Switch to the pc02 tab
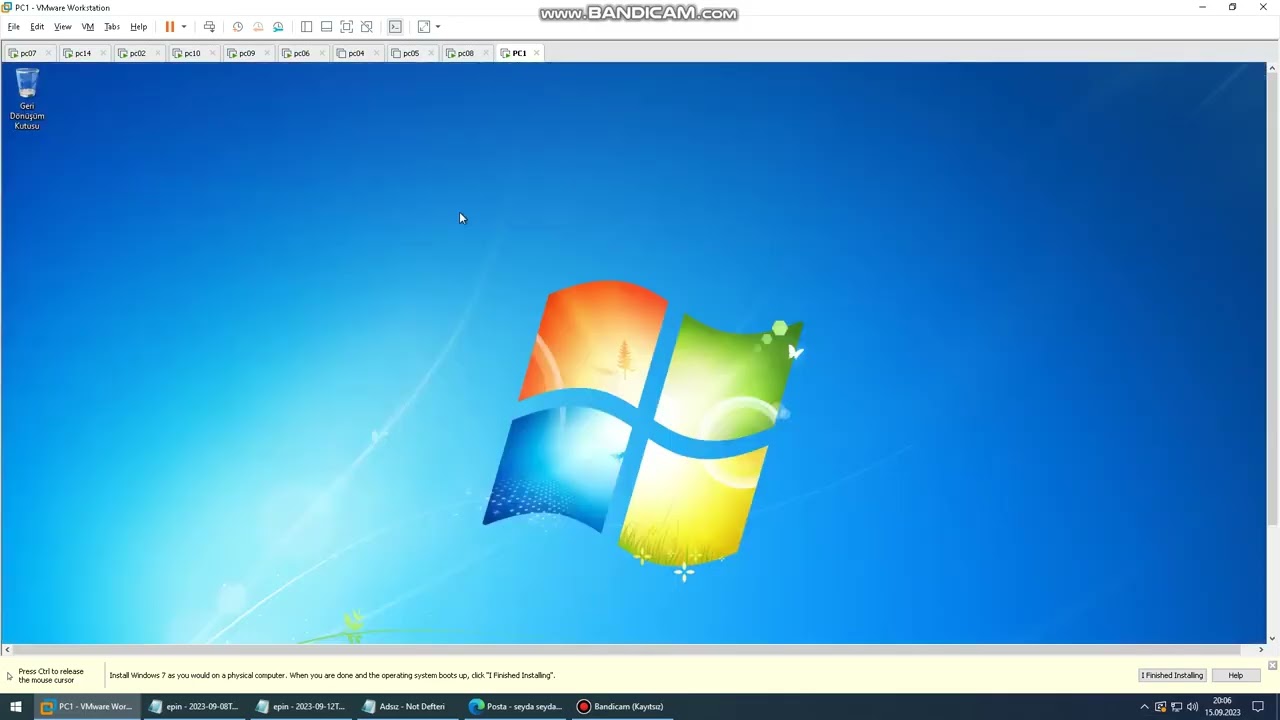Viewport: 1280px width, 720px height. click(137, 53)
